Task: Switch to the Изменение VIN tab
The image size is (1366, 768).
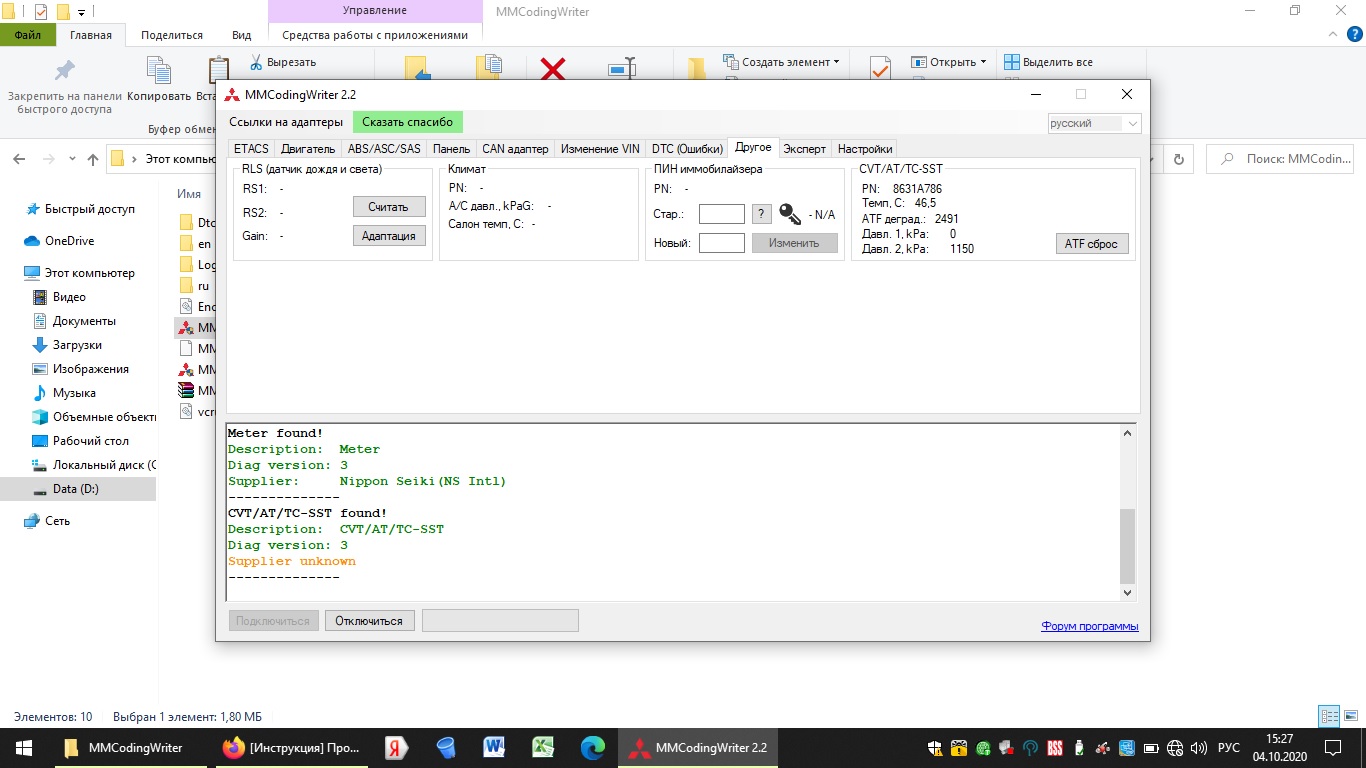Action: [x=600, y=149]
